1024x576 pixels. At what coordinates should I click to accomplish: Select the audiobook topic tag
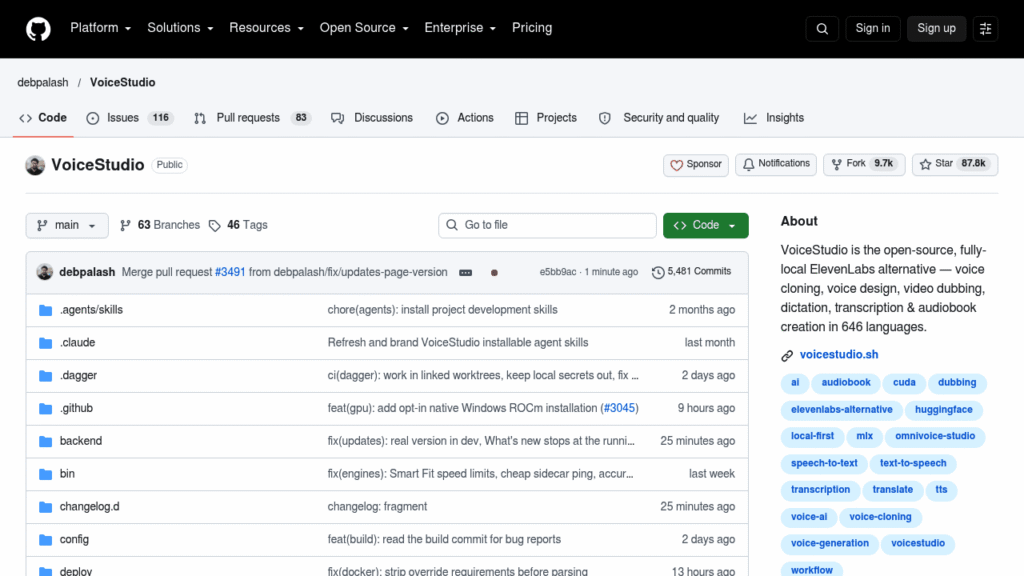coord(846,383)
